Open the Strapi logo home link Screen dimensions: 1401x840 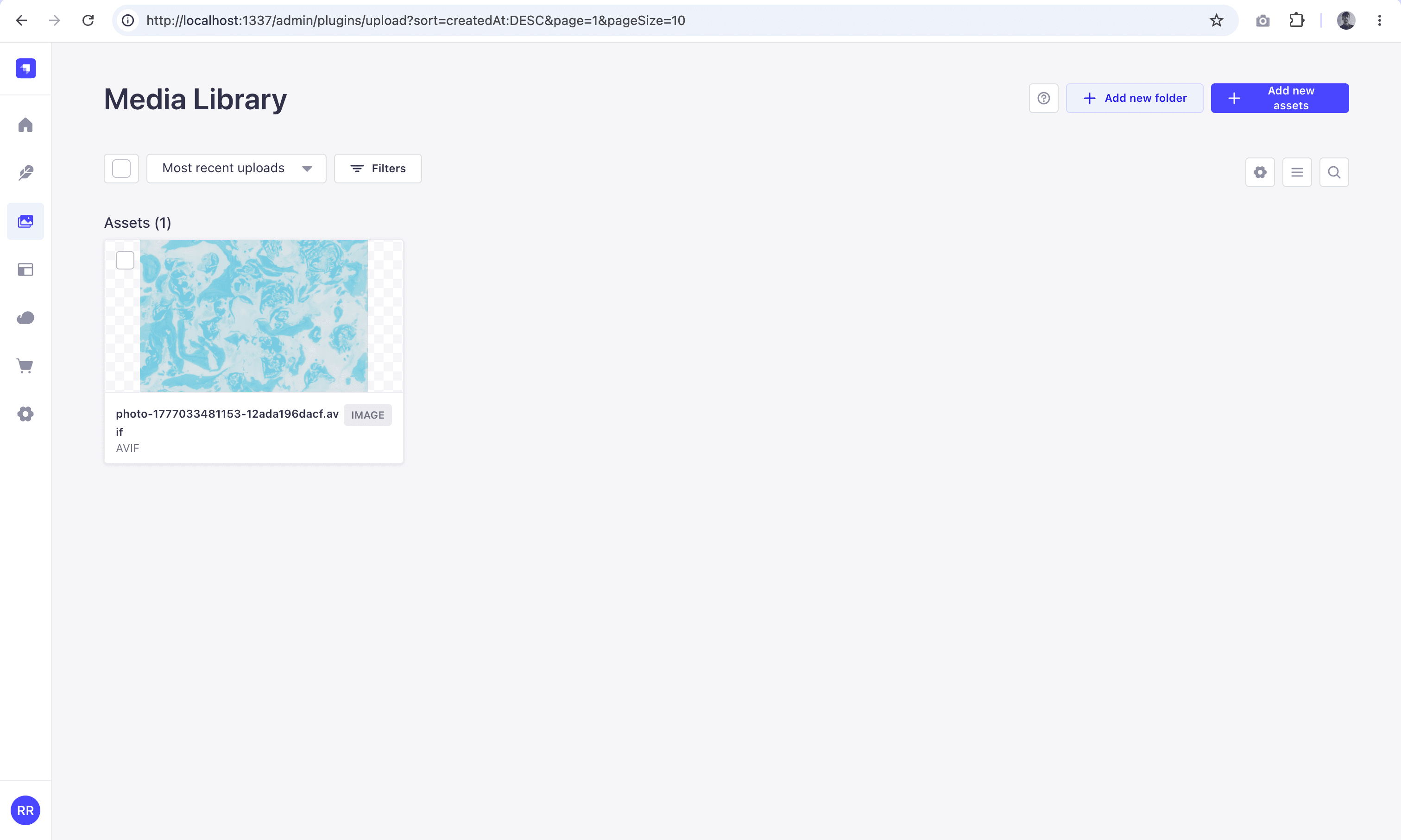tap(25, 69)
